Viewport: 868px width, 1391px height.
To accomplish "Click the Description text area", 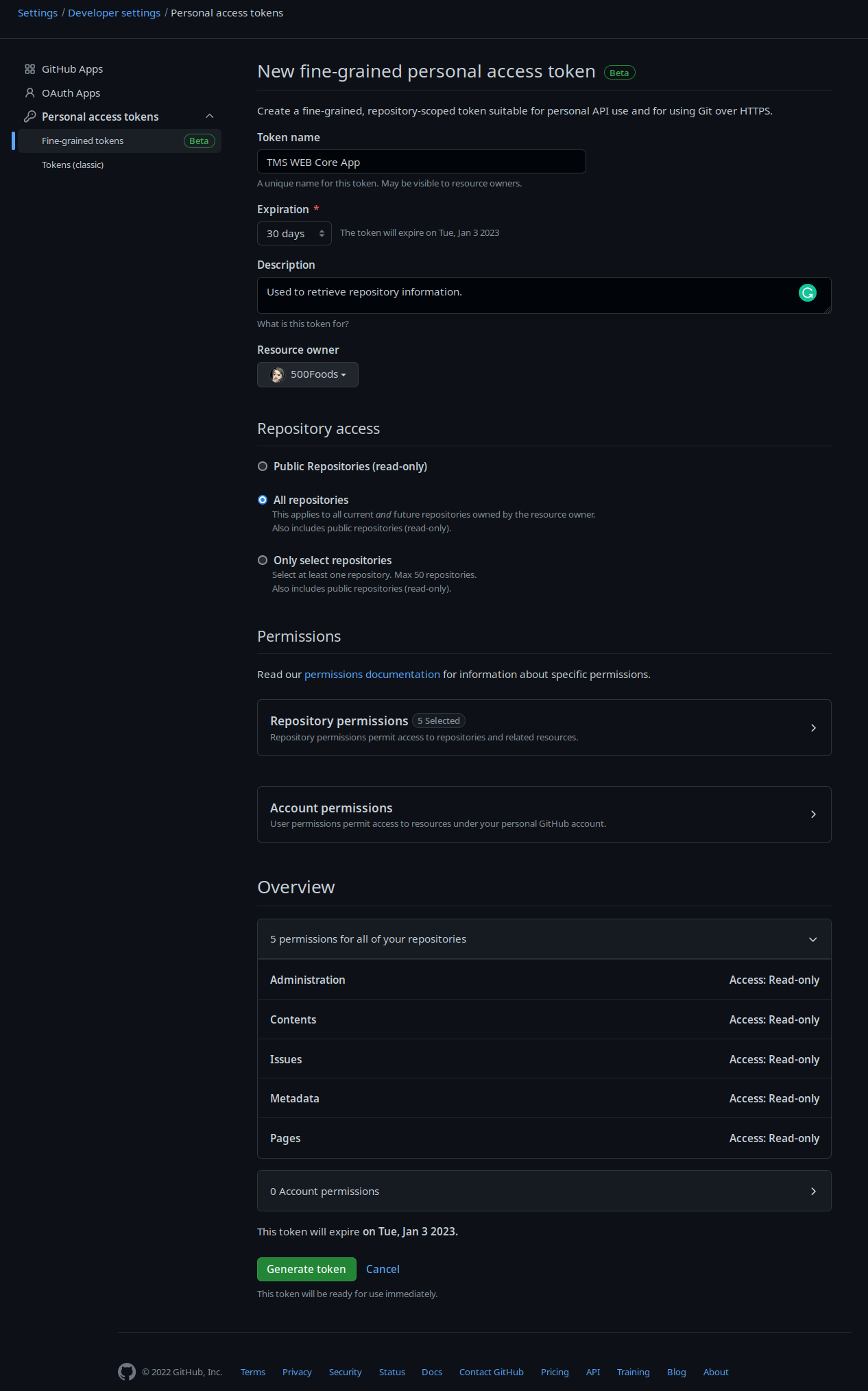I will pyautogui.click(x=544, y=295).
